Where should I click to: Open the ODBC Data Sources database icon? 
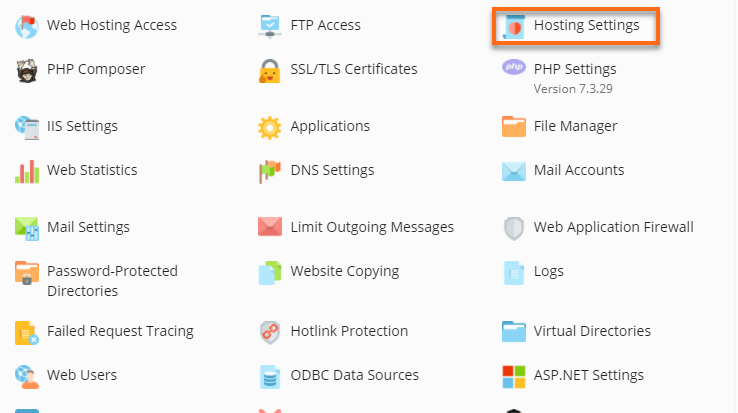coord(270,377)
